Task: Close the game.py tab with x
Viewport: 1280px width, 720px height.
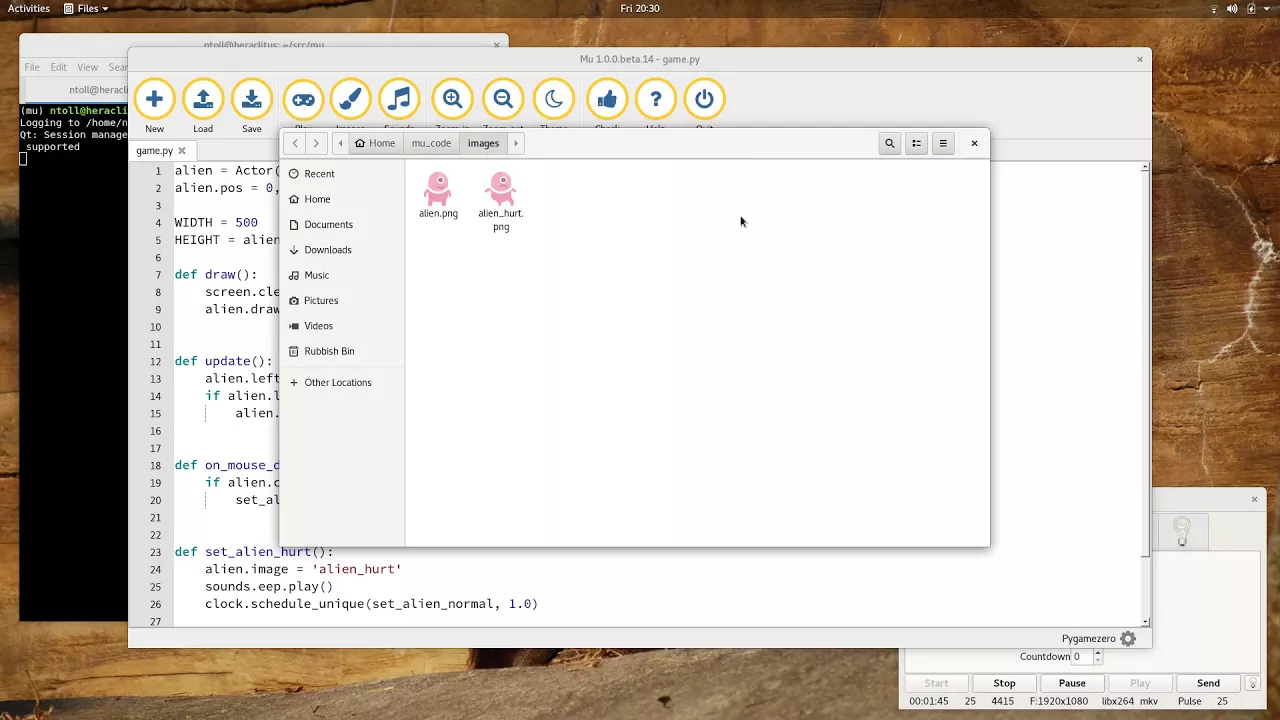Action: (x=182, y=151)
